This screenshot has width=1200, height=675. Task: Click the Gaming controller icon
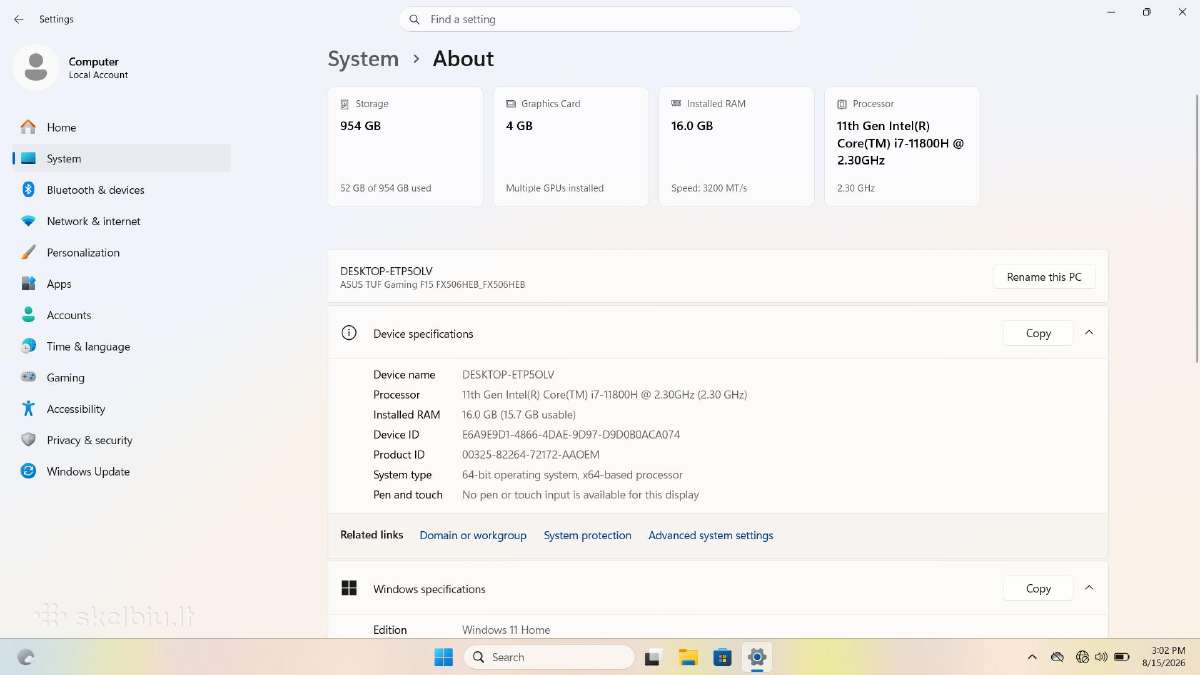pyautogui.click(x=28, y=377)
